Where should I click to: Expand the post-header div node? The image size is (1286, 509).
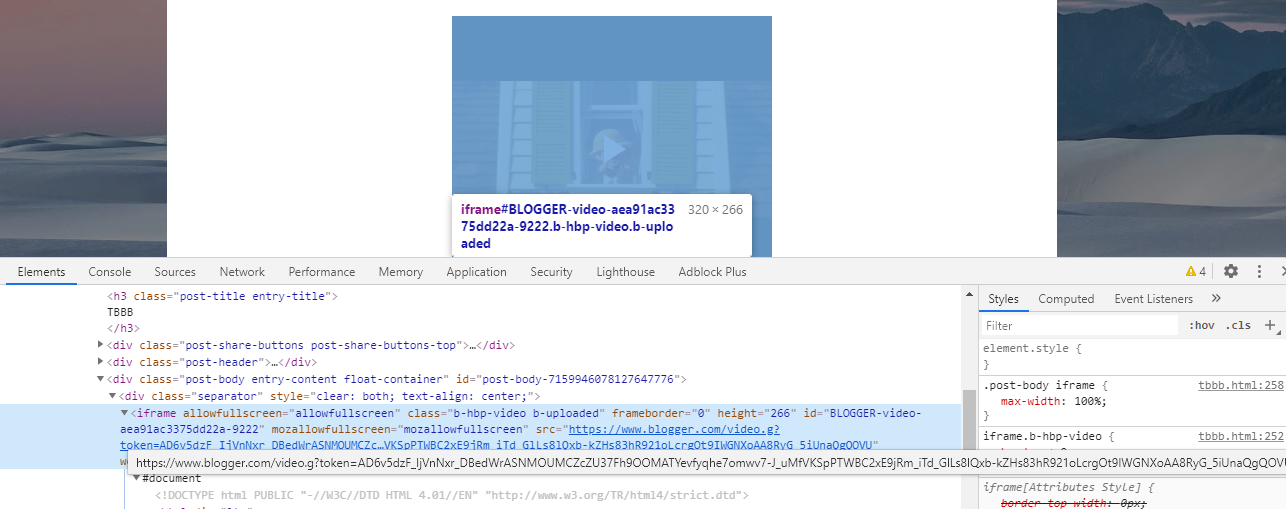[x=100, y=362]
